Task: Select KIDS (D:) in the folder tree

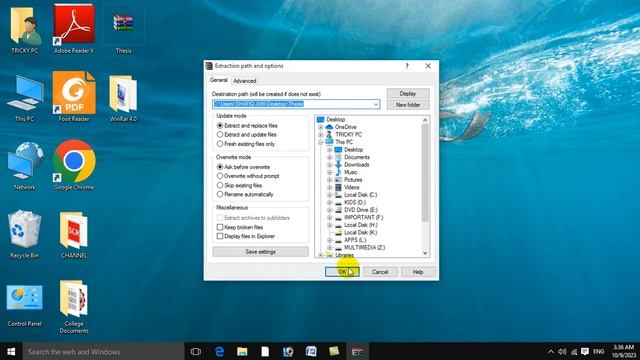Action: coord(355,202)
